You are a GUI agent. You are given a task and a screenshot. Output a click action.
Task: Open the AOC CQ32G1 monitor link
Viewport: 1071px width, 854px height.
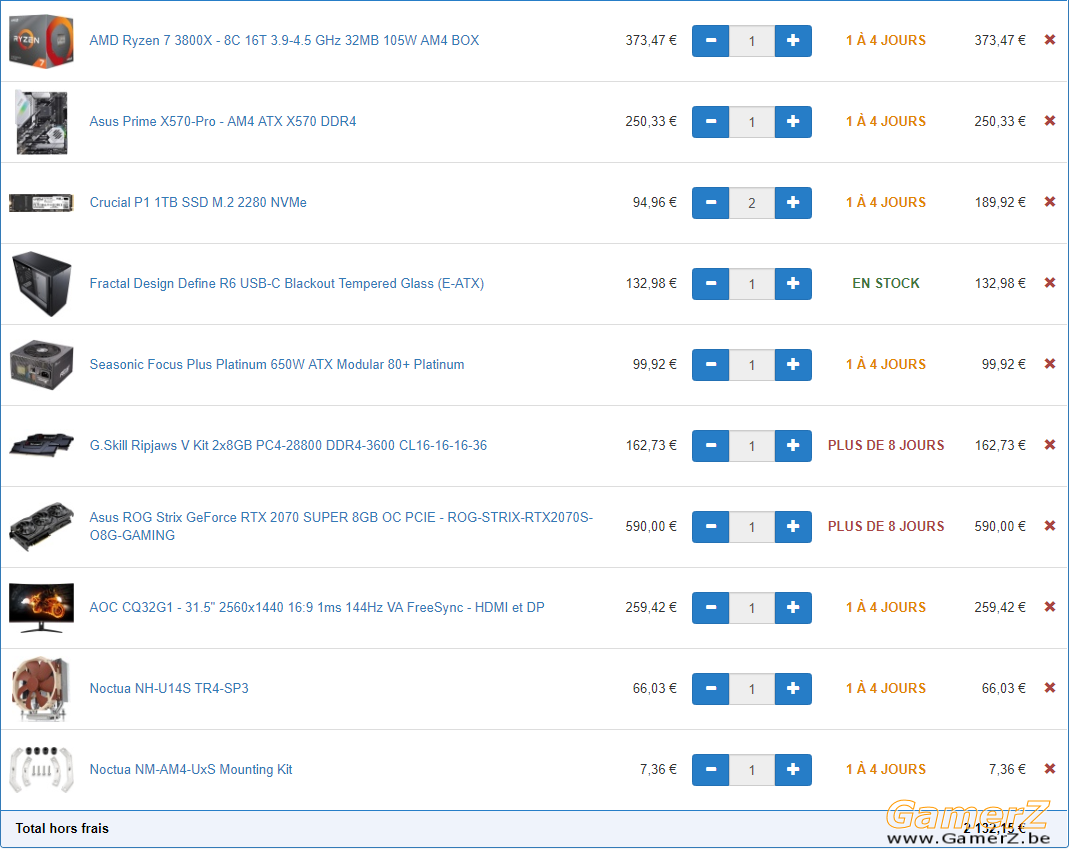click(317, 607)
